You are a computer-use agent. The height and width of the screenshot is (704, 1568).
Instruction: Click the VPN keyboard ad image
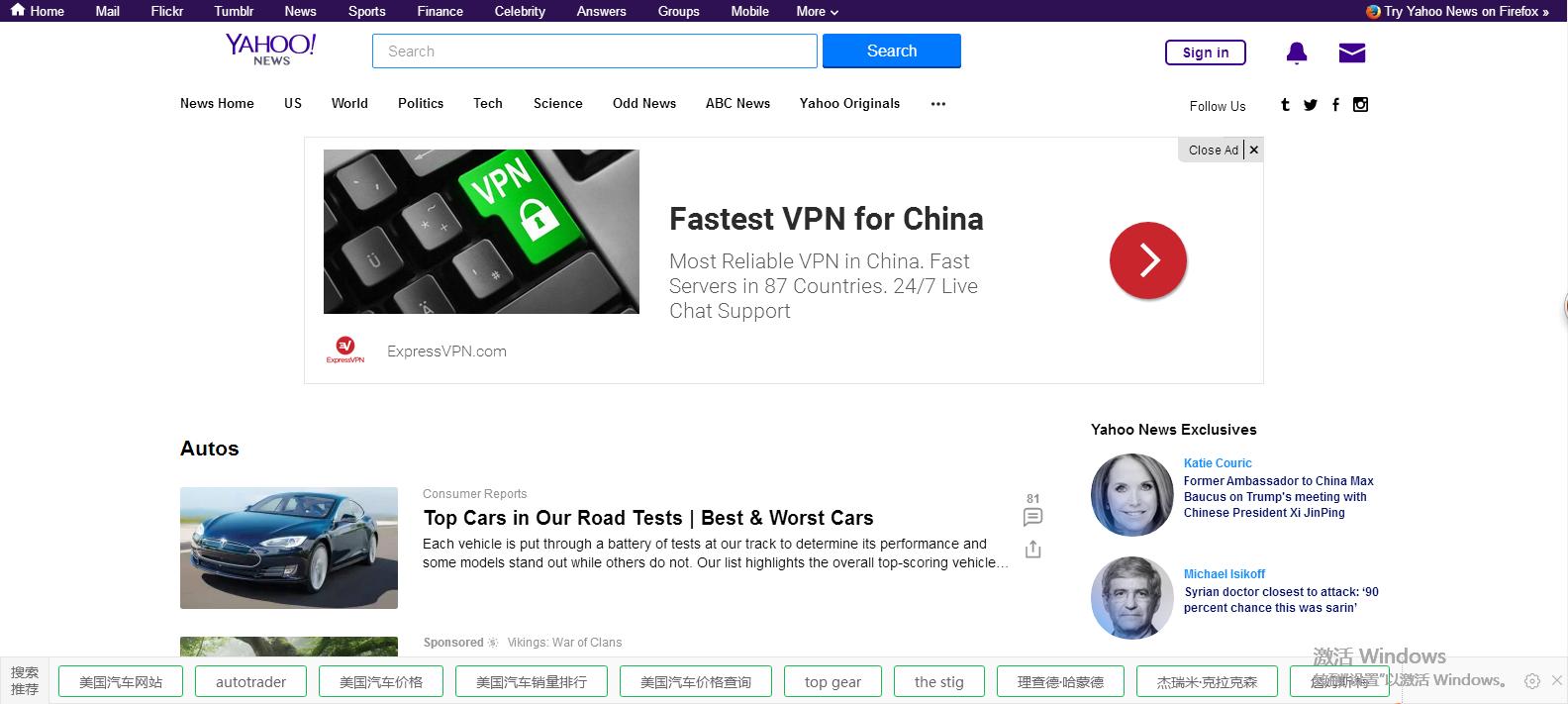pos(481,232)
